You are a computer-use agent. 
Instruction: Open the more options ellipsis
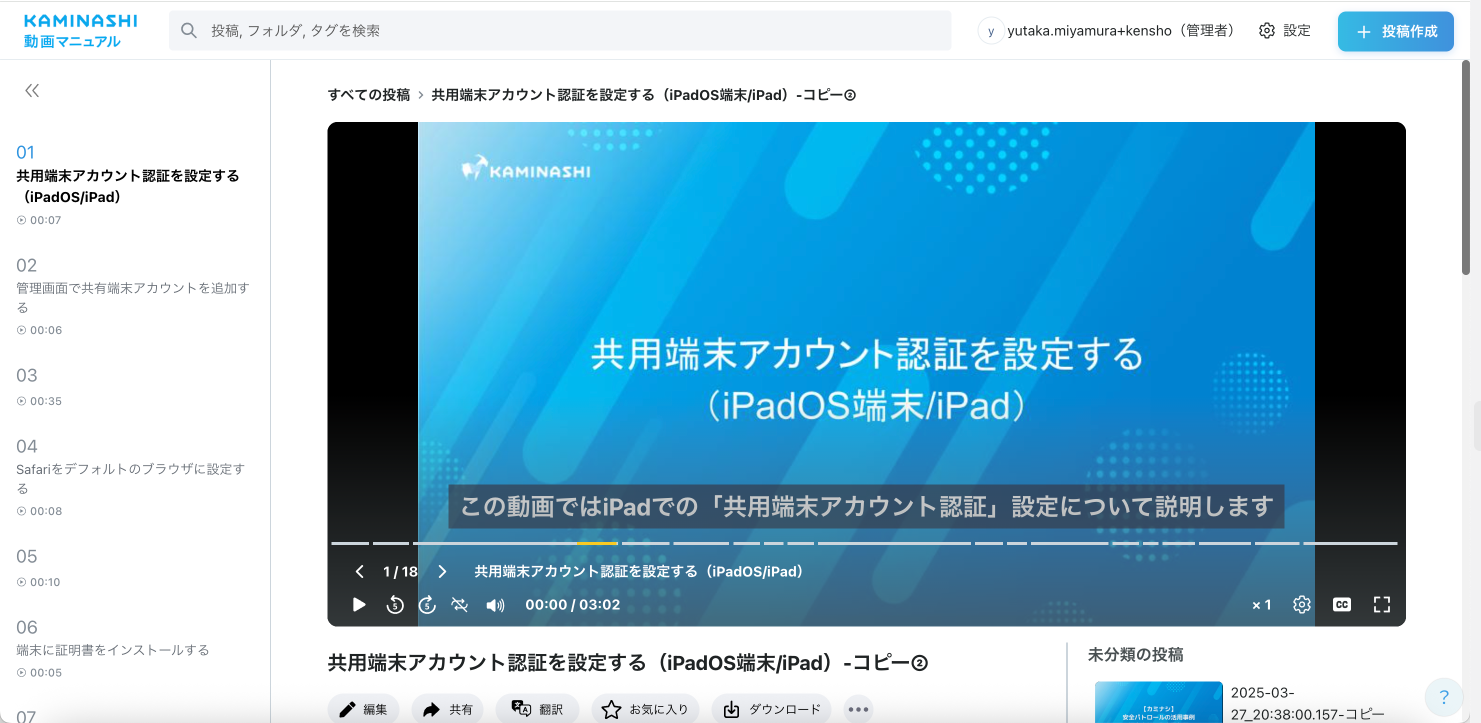(x=858, y=709)
